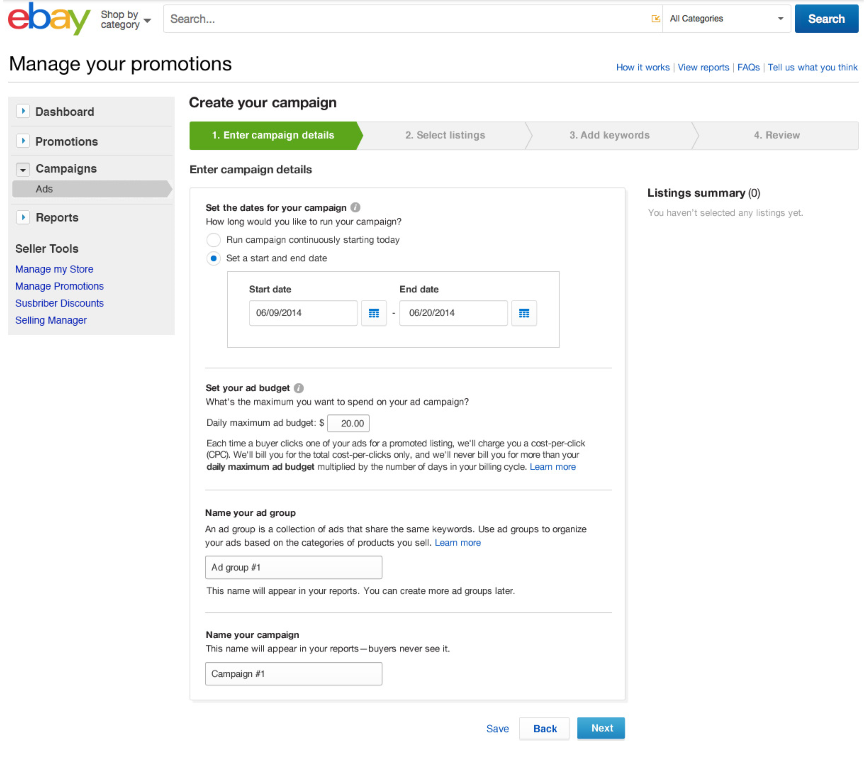Screen dimensions: 867x772
Task: Click the eBay logo
Action: point(51,19)
